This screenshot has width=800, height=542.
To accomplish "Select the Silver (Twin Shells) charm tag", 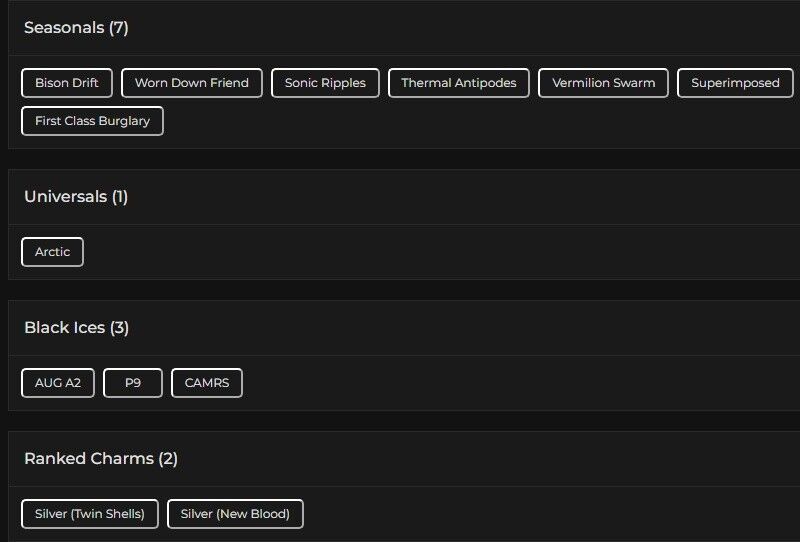I will click(90, 514).
